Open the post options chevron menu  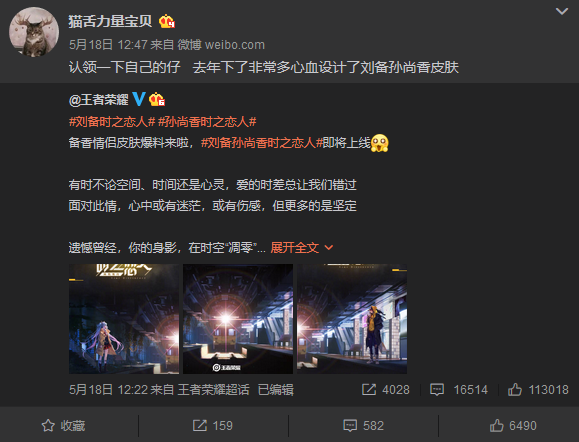562,12
